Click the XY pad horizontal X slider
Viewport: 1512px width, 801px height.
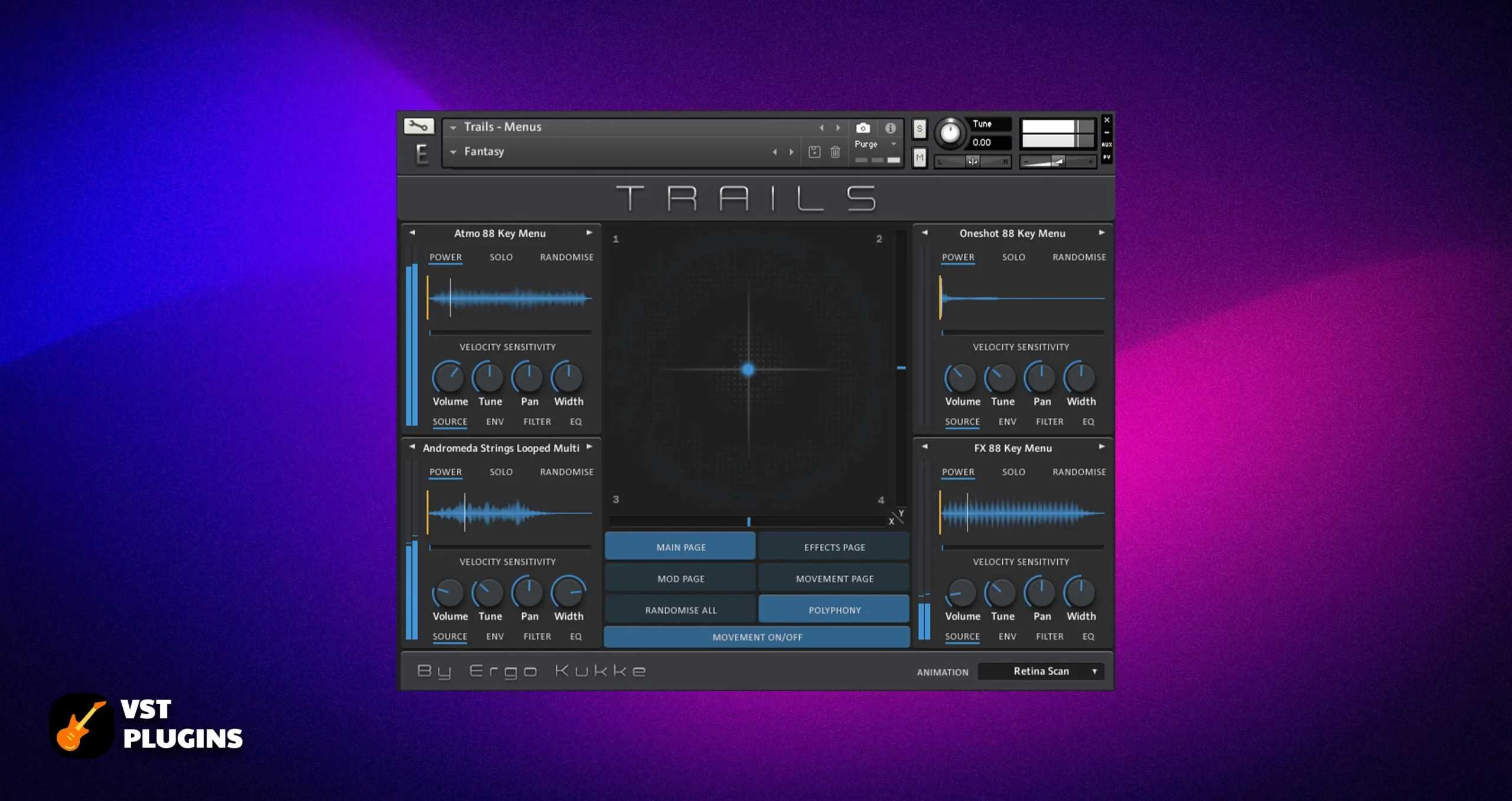coord(748,521)
